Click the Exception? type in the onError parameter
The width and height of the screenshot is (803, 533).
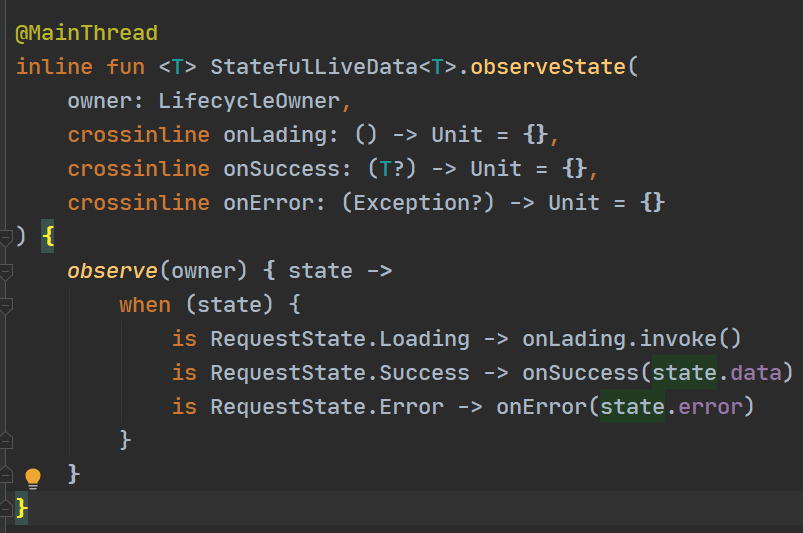coord(418,203)
